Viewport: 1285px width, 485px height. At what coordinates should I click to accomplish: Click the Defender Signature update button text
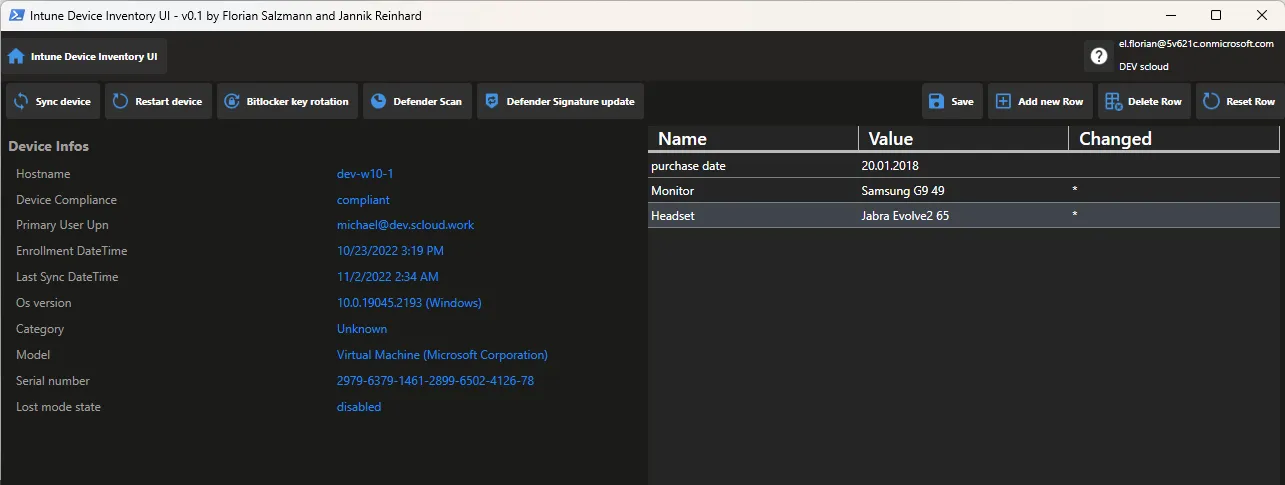pyautogui.click(x=571, y=102)
